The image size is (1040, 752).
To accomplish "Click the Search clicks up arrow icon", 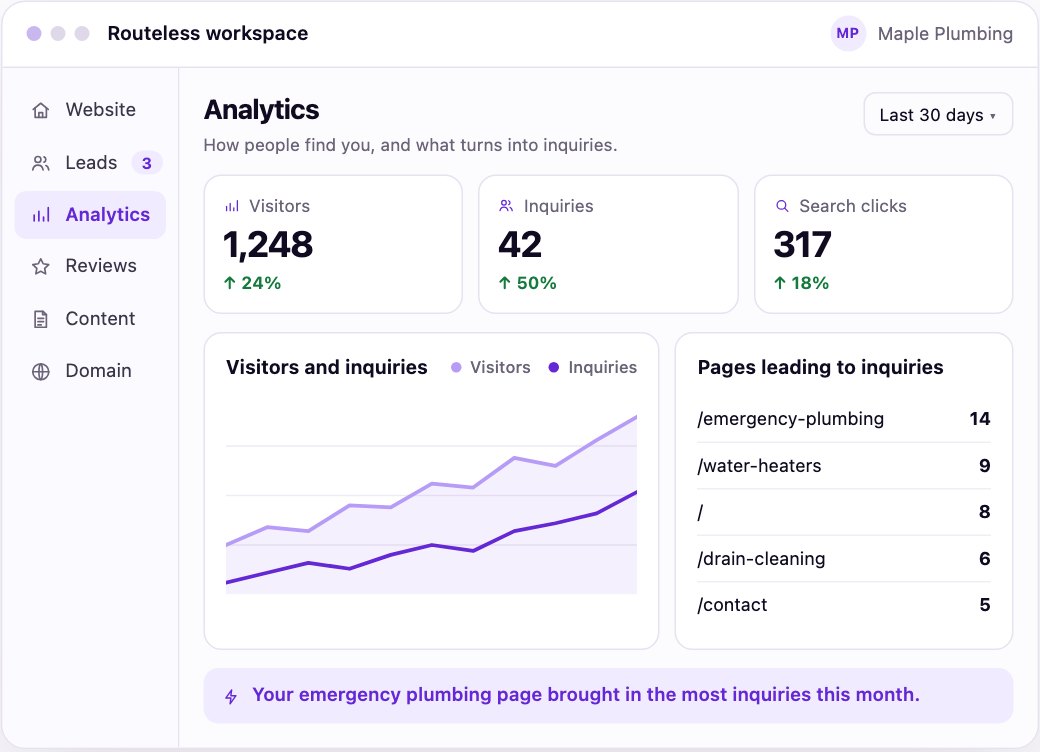I will (x=780, y=283).
